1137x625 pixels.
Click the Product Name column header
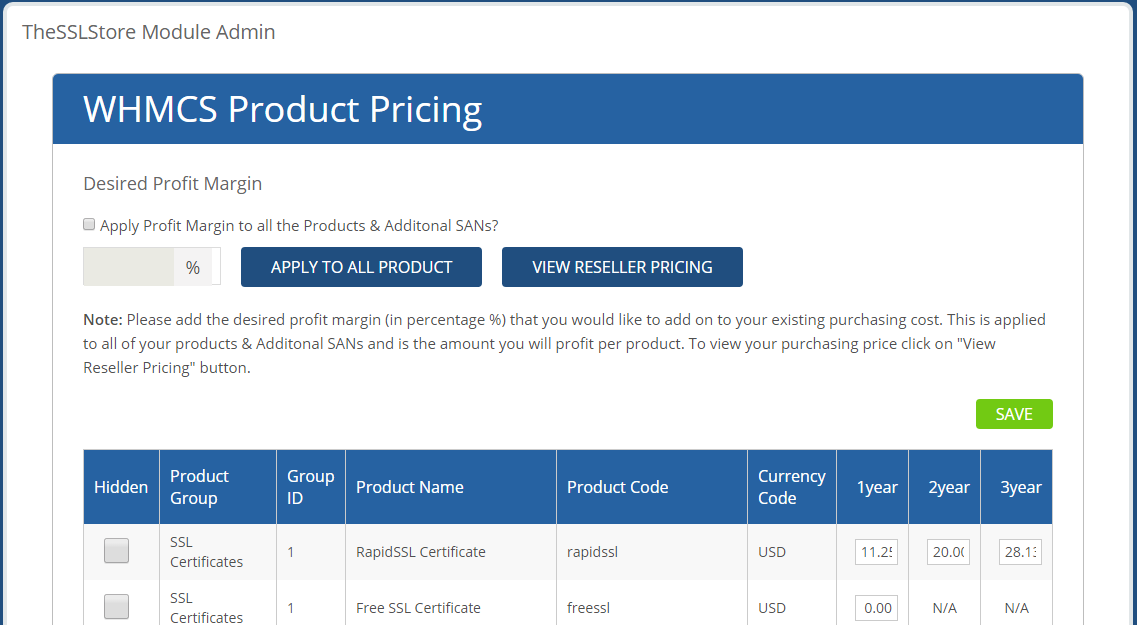coord(450,487)
